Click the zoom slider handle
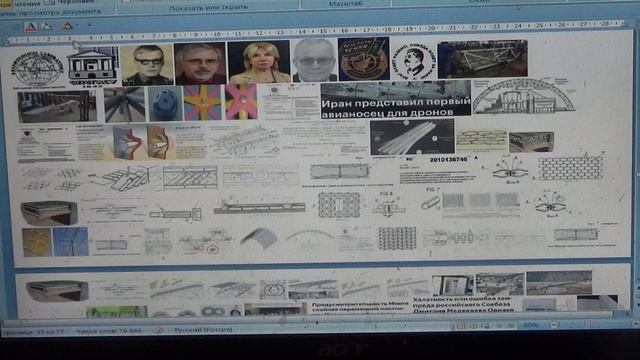 pos(588,324)
